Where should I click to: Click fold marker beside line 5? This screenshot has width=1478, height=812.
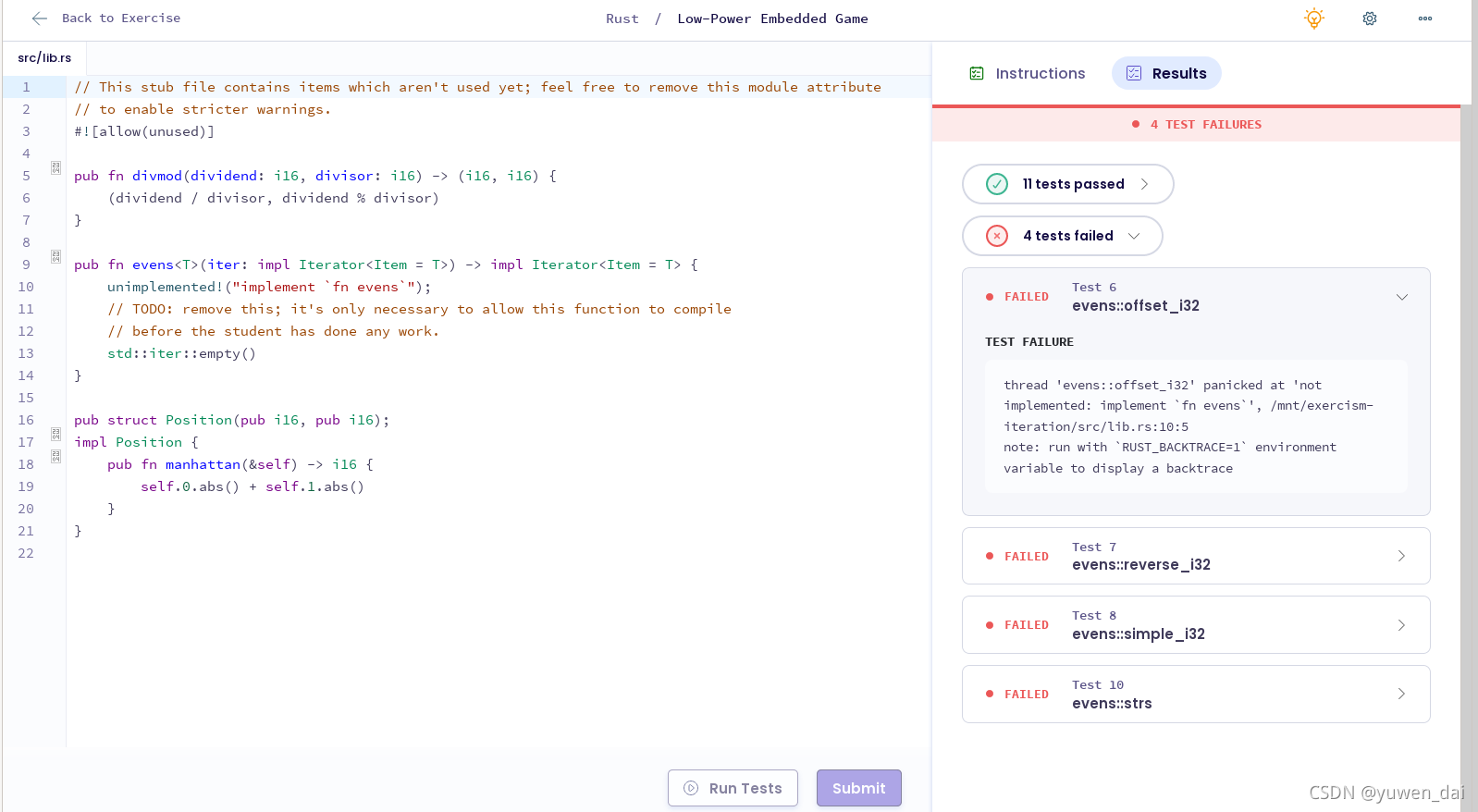[x=55, y=168]
